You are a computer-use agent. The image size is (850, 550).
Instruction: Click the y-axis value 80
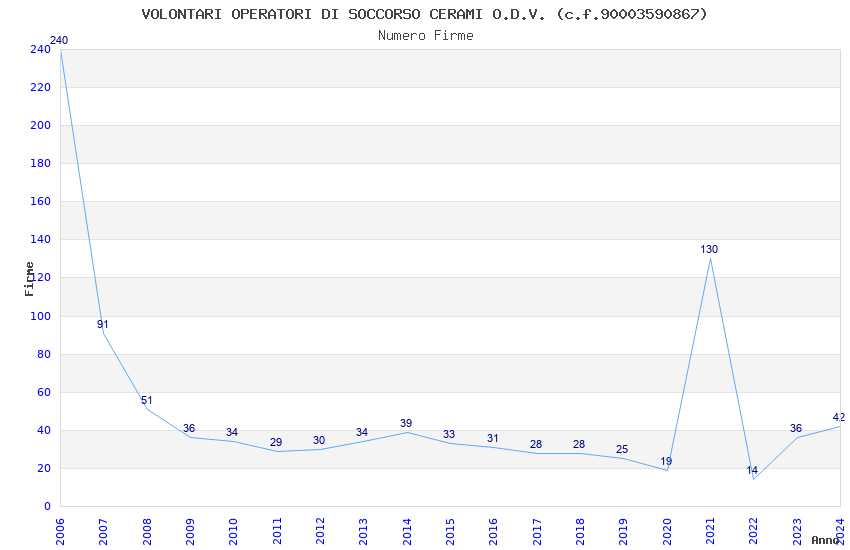[44, 354]
